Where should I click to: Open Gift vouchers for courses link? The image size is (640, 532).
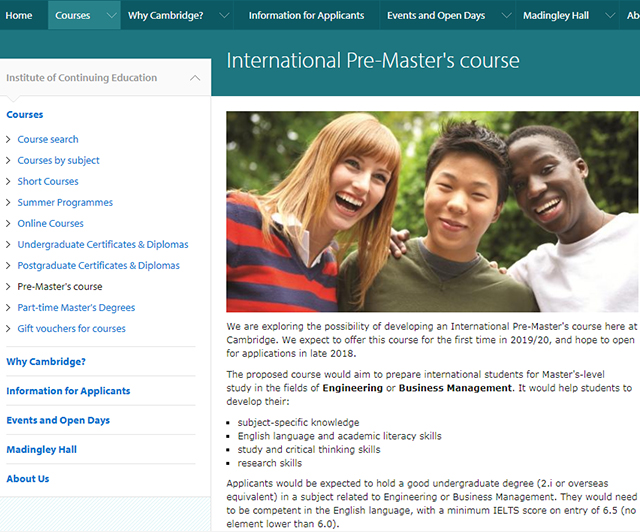pyautogui.click(x=71, y=329)
